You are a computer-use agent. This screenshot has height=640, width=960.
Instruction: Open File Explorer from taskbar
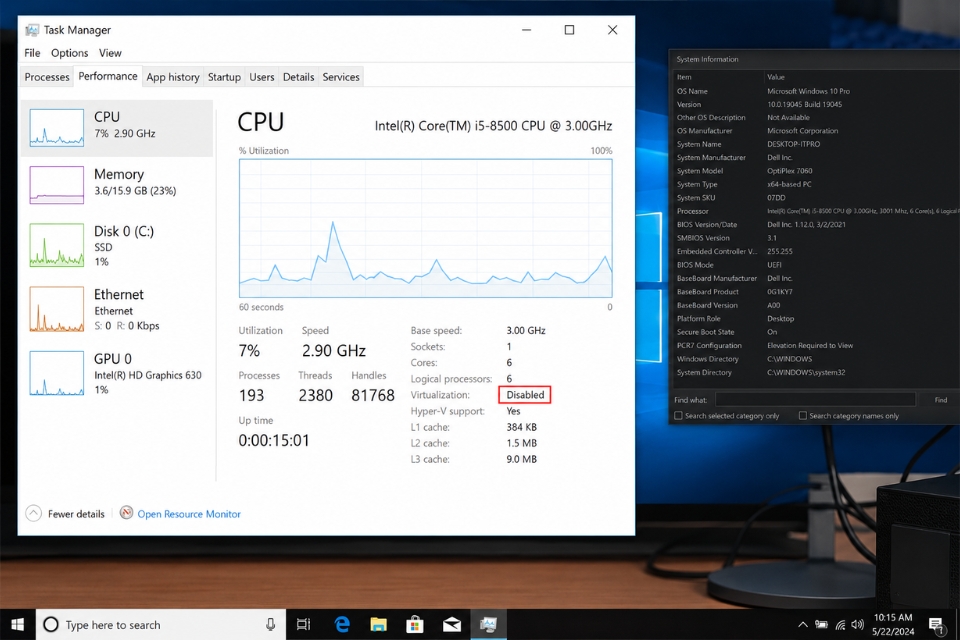click(x=378, y=624)
